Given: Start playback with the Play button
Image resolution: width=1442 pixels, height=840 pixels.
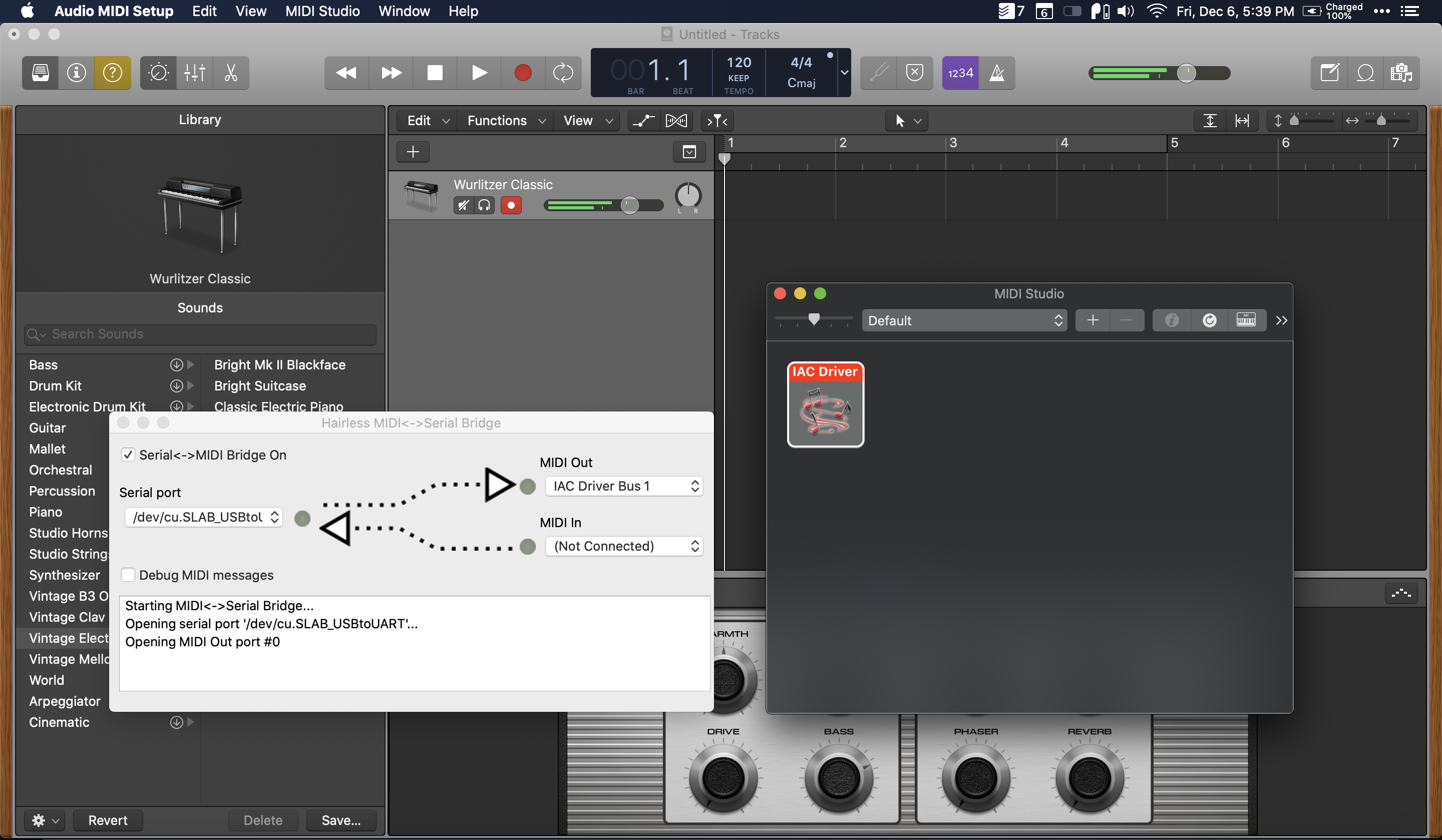Looking at the screenshot, I should [480, 73].
